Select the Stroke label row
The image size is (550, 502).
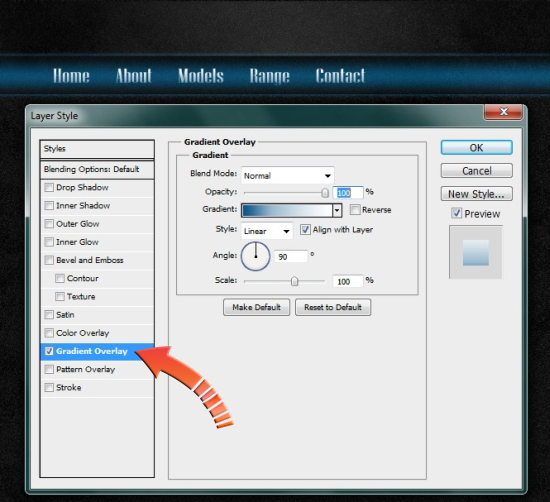pyautogui.click(x=68, y=388)
